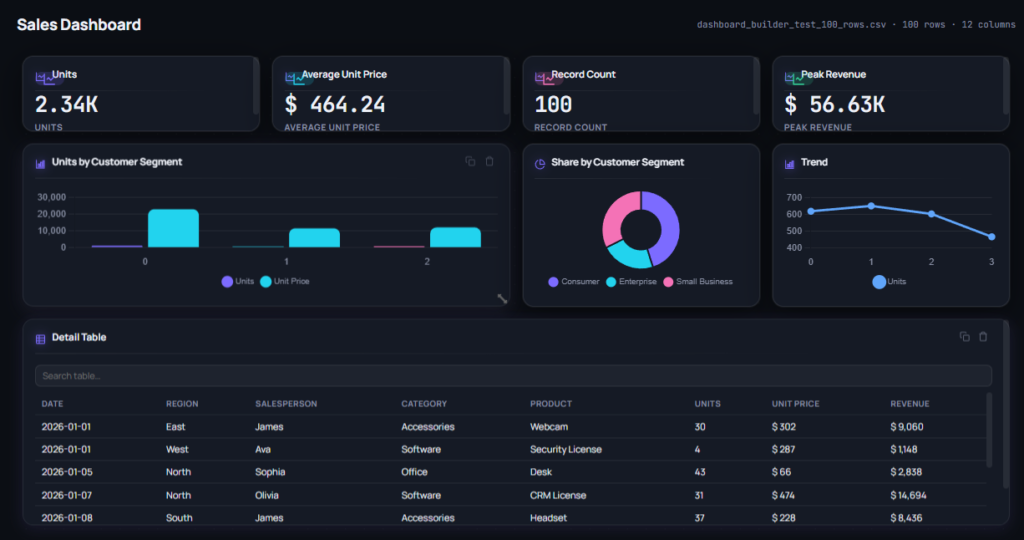The height and width of the screenshot is (540, 1024).
Task: Toggle the Units series in bar chart legend
Action: 238,281
